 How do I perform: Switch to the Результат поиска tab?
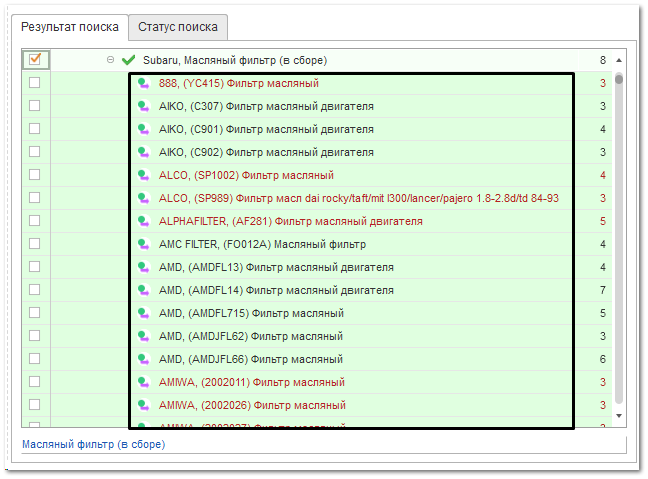pyautogui.click(x=70, y=27)
